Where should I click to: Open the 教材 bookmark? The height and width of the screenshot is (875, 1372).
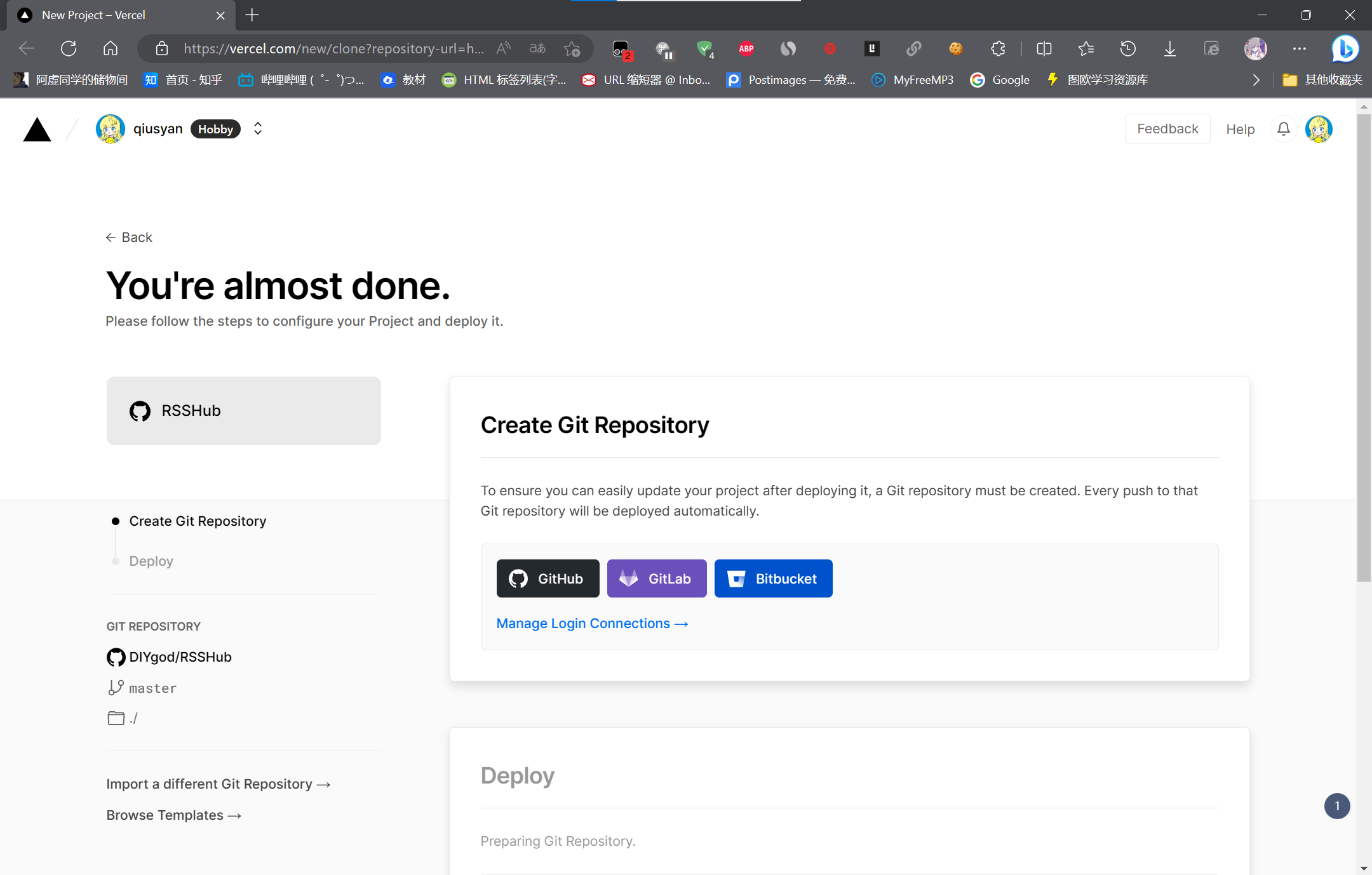tap(403, 79)
